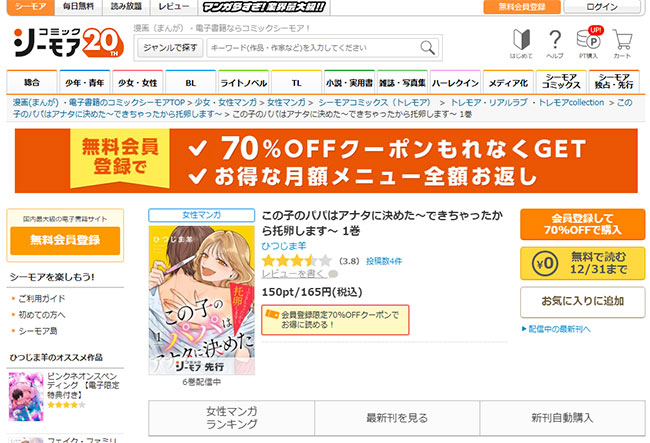Open the シーモア島 sidebar link

(38, 331)
